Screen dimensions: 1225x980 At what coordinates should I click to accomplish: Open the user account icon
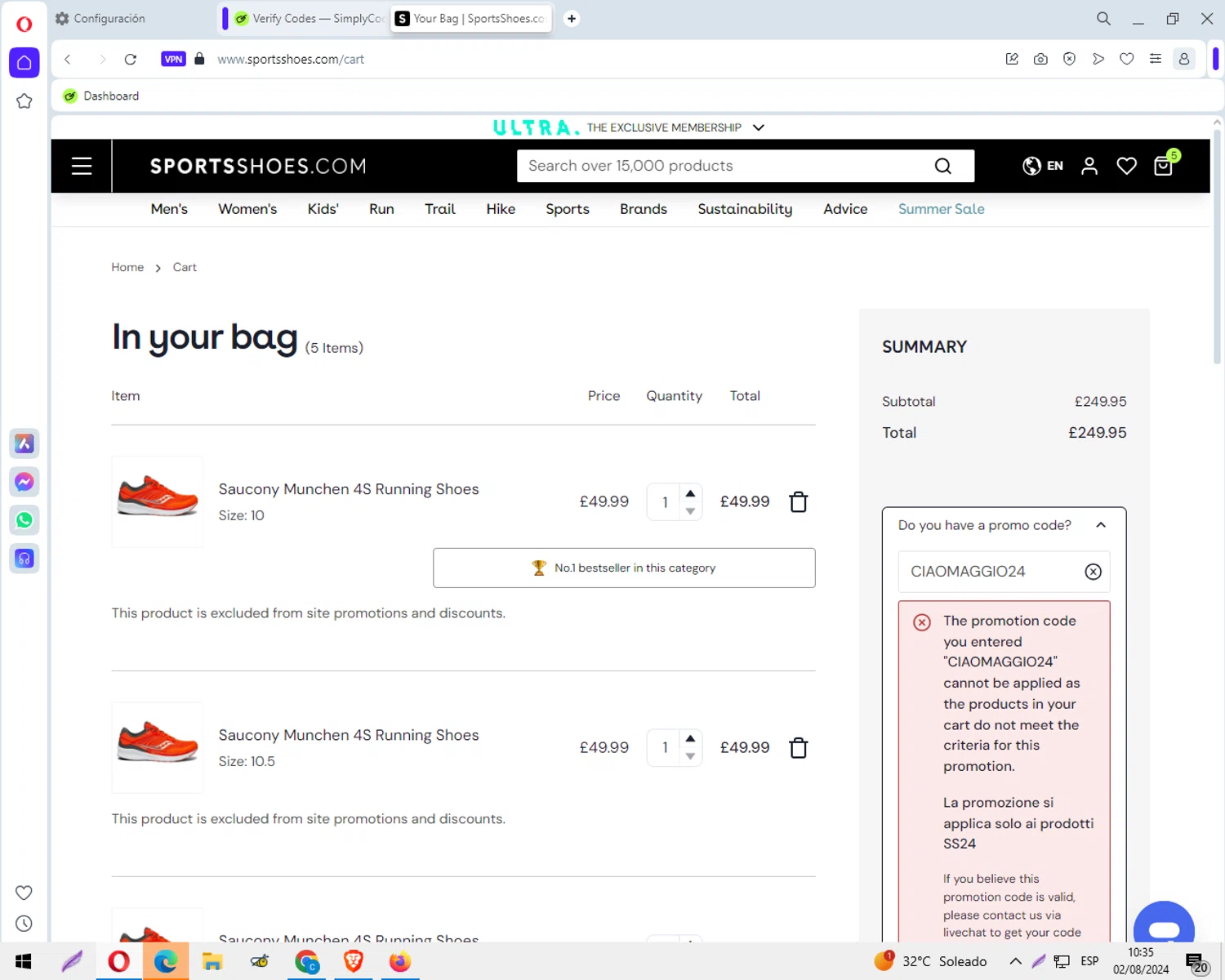pyautogui.click(x=1089, y=166)
